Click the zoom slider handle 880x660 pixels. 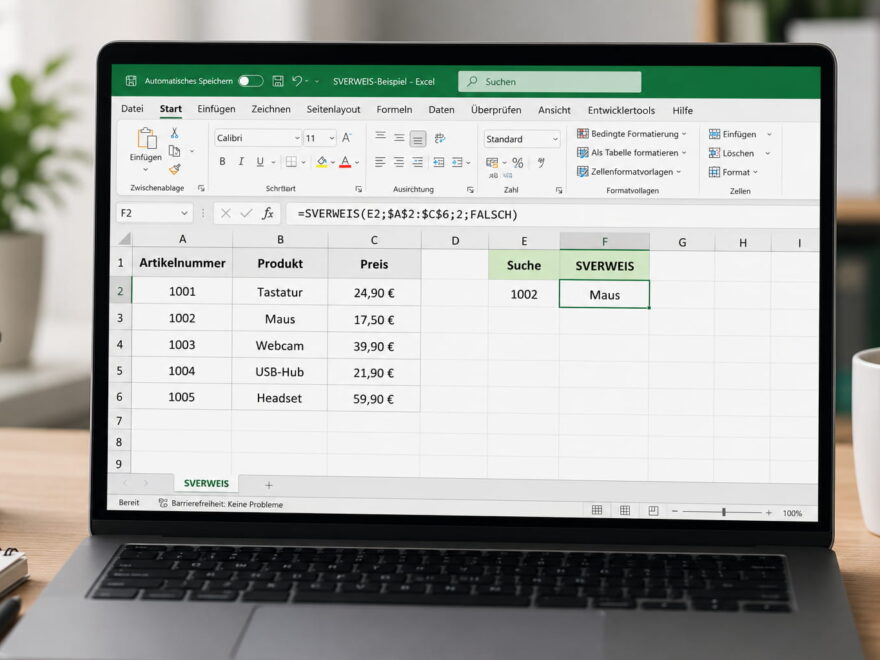tap(723, 512)
